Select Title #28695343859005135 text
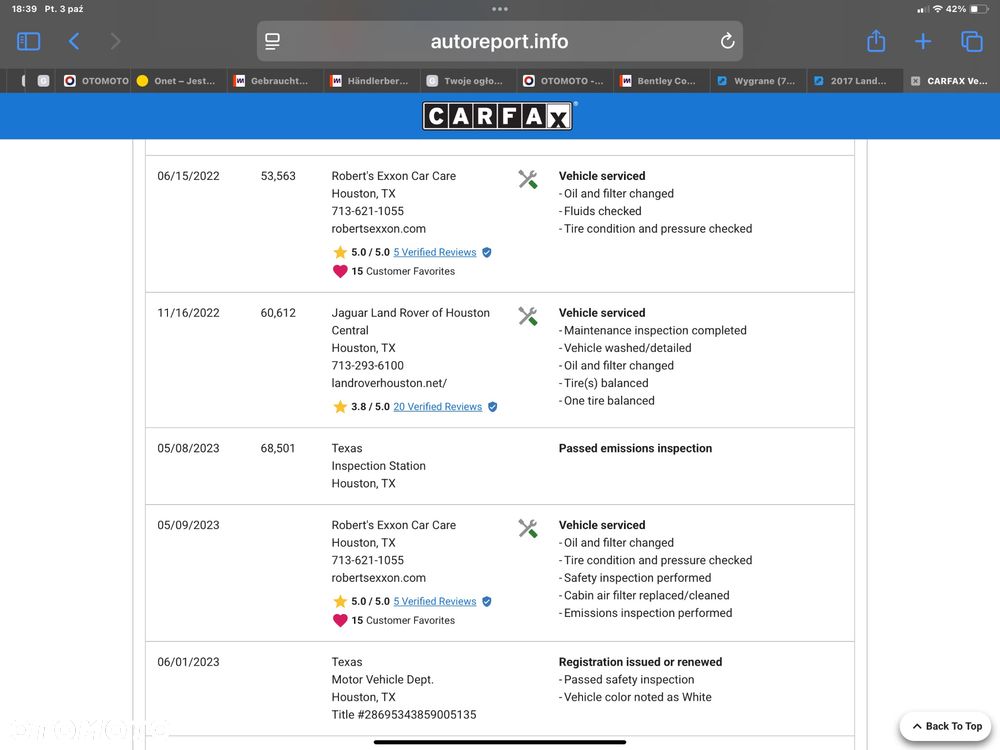Screen dimensions: 1000x750 click(x=404, y=714)
